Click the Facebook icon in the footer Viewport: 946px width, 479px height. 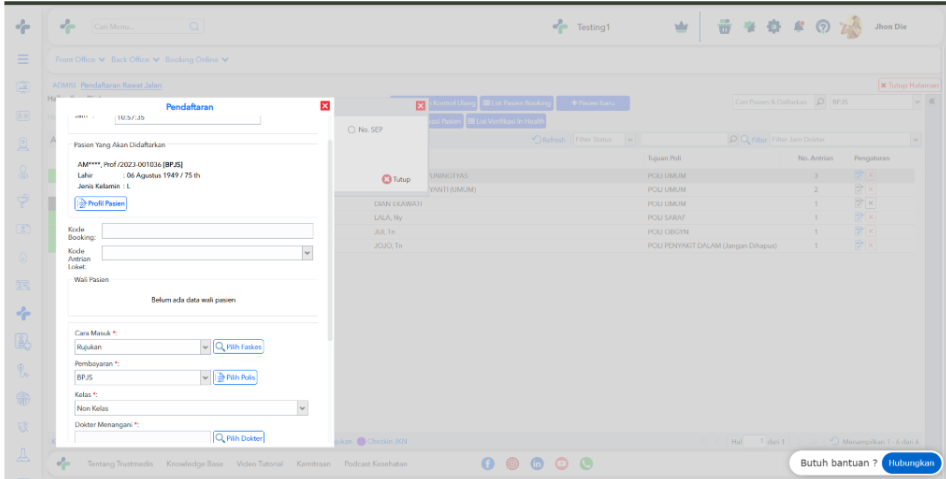(487, 463)
